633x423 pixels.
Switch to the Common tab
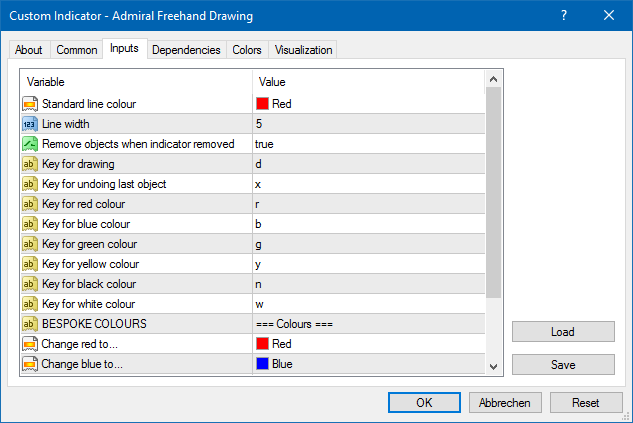coord(77,50)
